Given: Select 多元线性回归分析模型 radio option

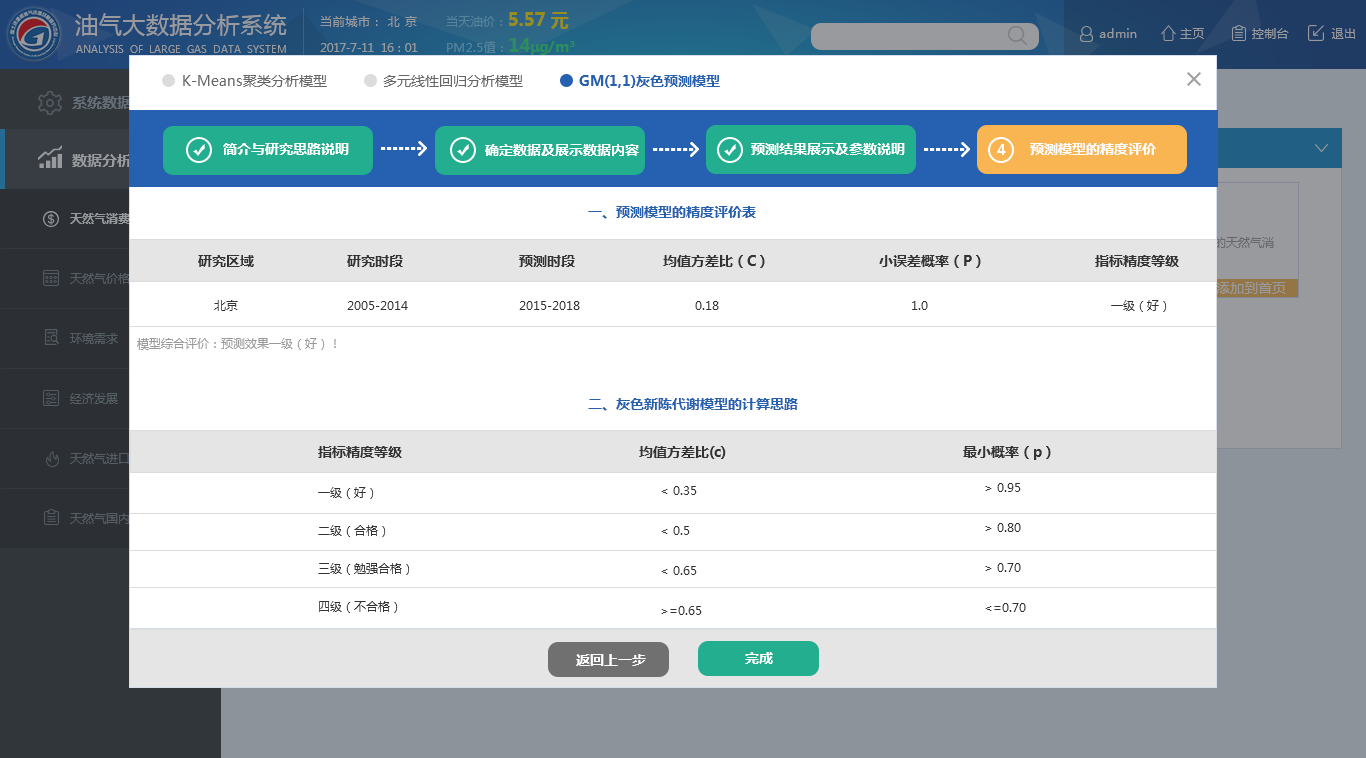Looking at the screenshot, I should click(x=370, y=81).
